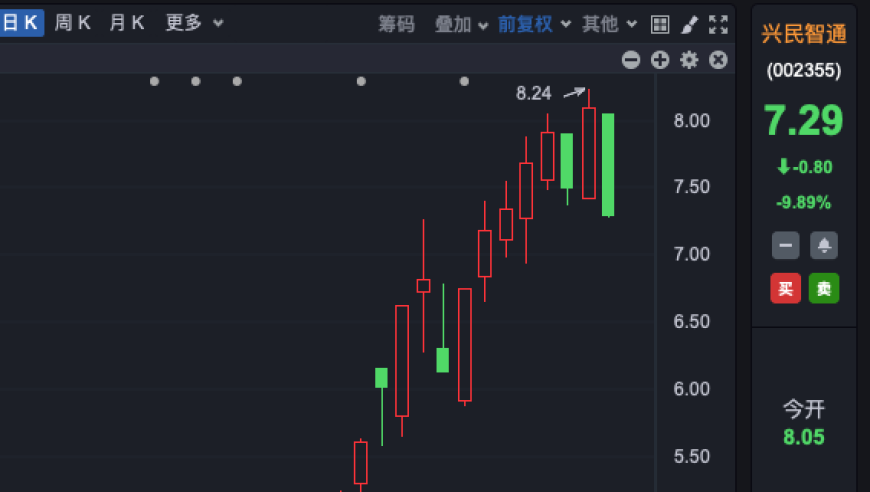
Task: Set a price alert with bell icon
Action: tap(824, 245)
